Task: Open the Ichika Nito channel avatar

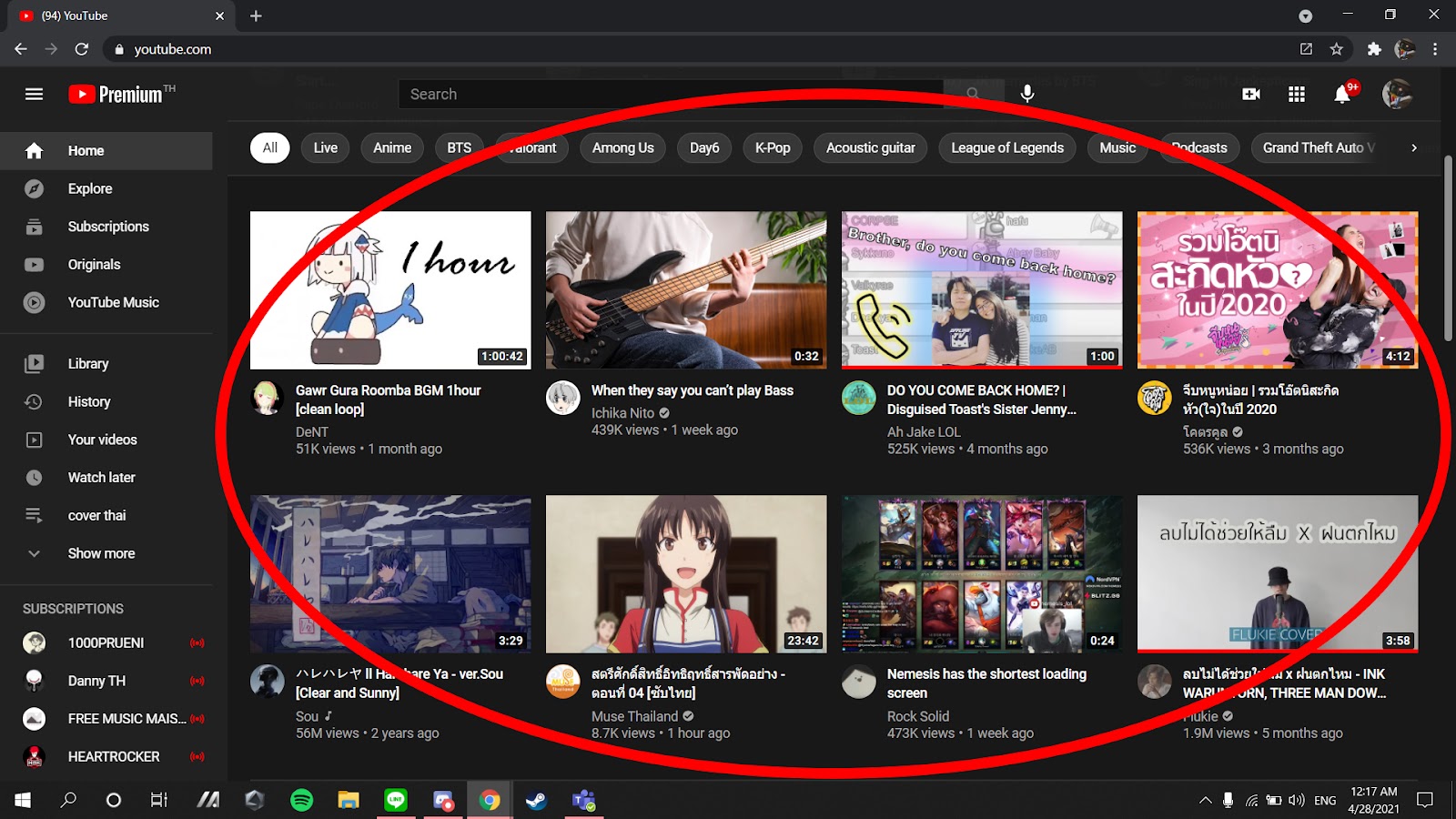Action: coord(562,398)
